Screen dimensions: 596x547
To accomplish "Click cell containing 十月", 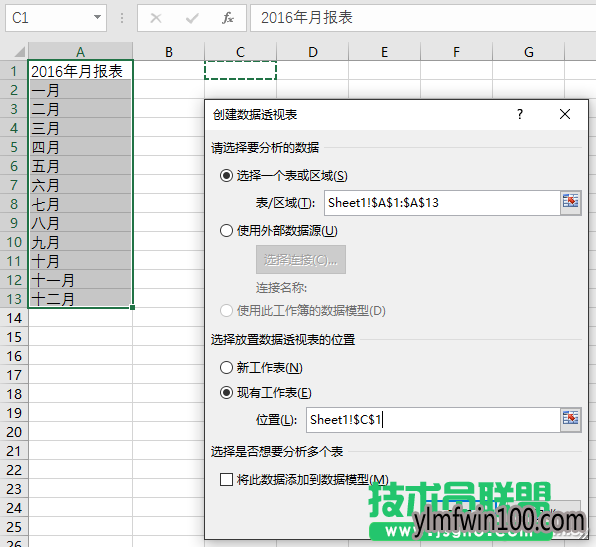I will [x=80, y=261].
